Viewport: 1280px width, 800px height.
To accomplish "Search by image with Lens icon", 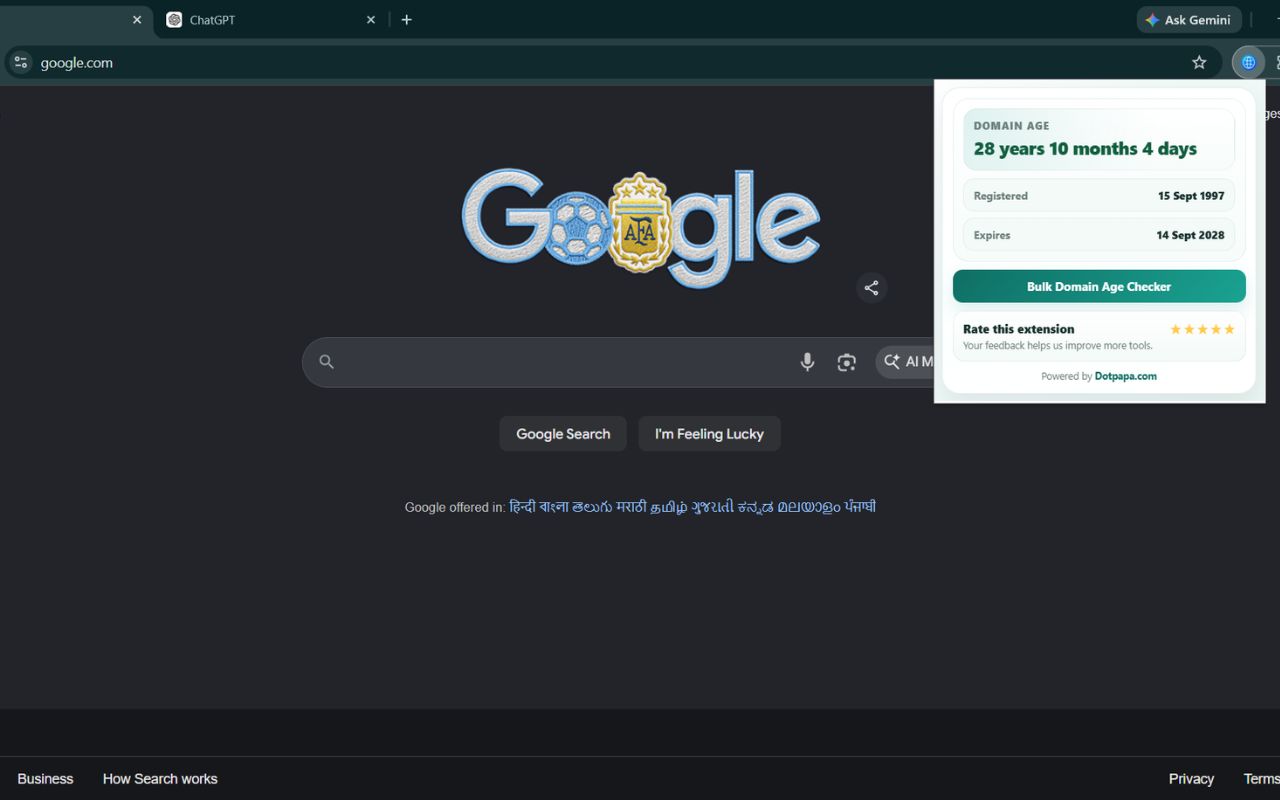I will click(x=847, y=362).
